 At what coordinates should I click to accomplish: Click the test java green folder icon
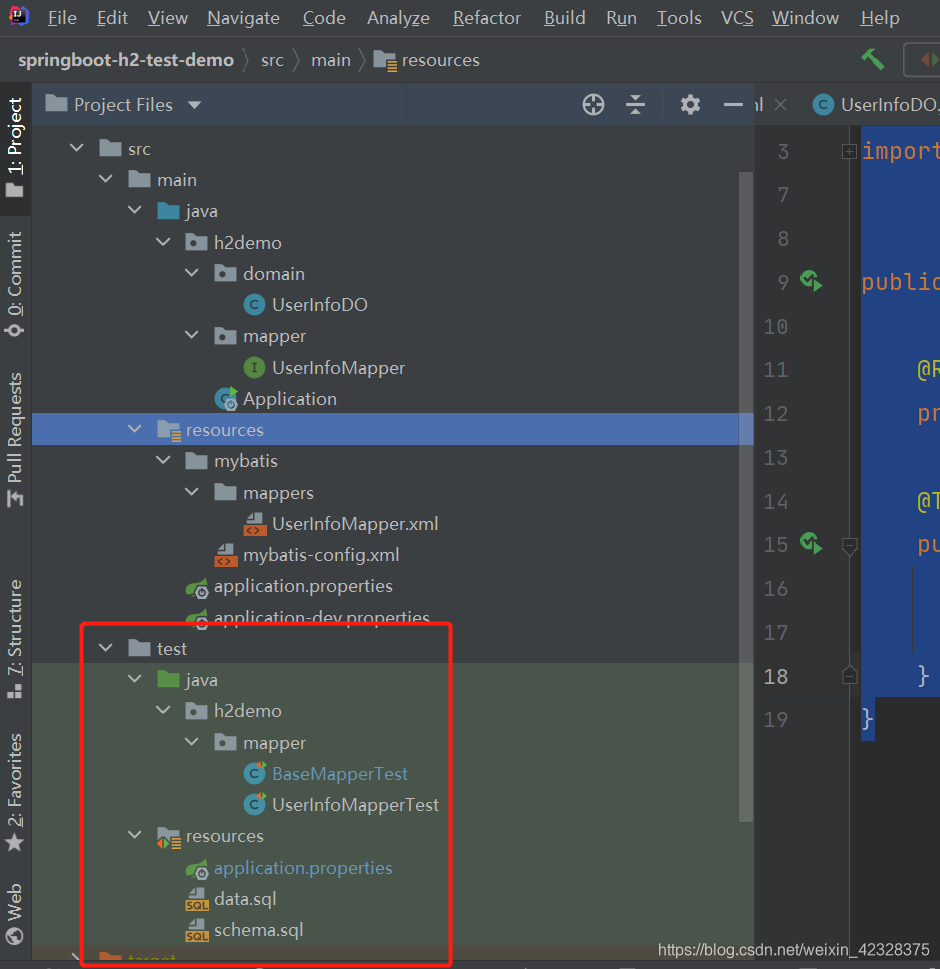[168, 679]
